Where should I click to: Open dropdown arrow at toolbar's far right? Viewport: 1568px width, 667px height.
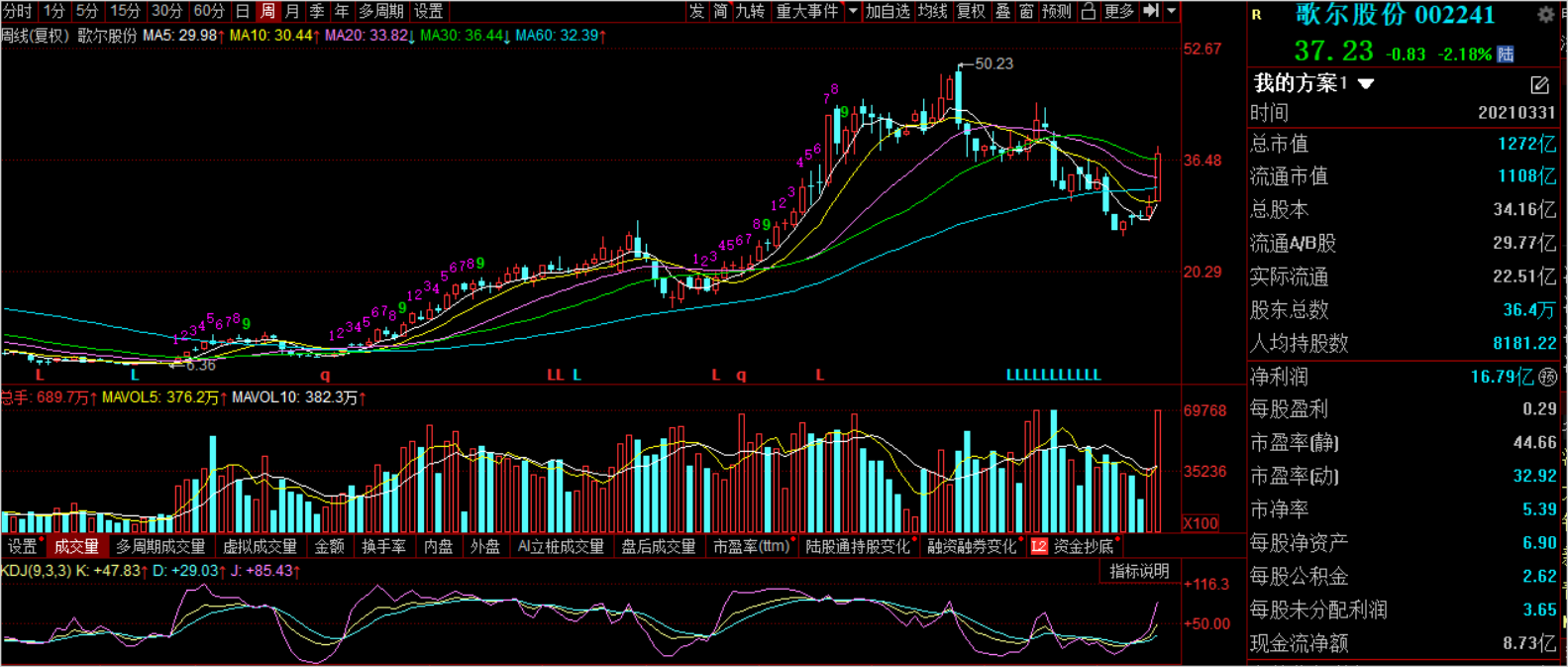point(1172,11)
